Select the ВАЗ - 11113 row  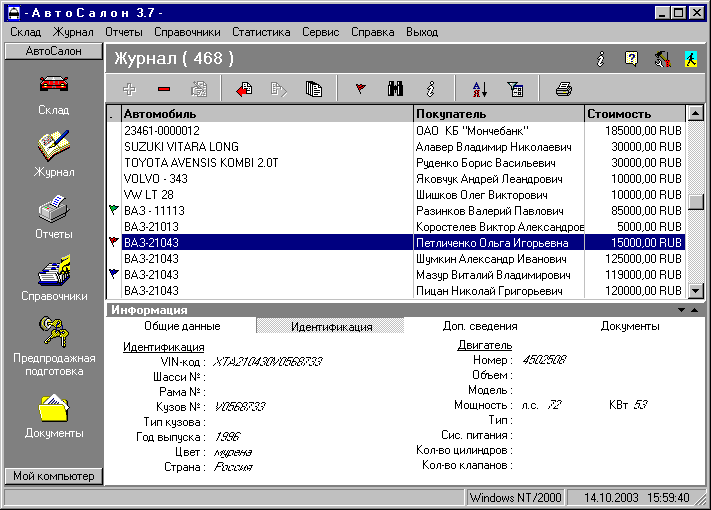pos(266,211)
